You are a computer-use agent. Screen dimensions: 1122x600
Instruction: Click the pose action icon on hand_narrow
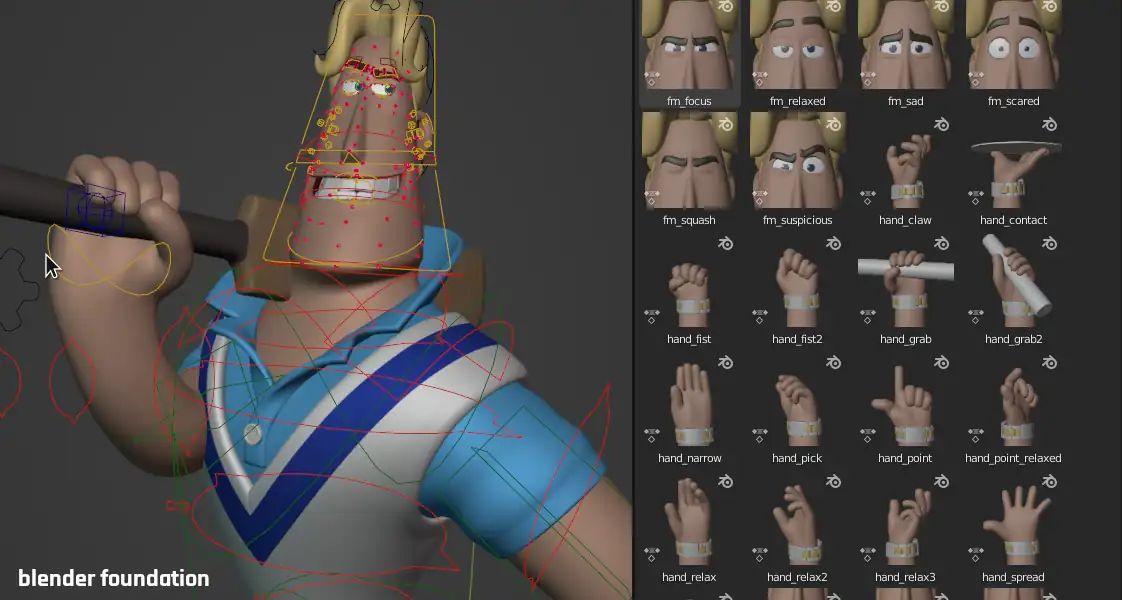651,435
